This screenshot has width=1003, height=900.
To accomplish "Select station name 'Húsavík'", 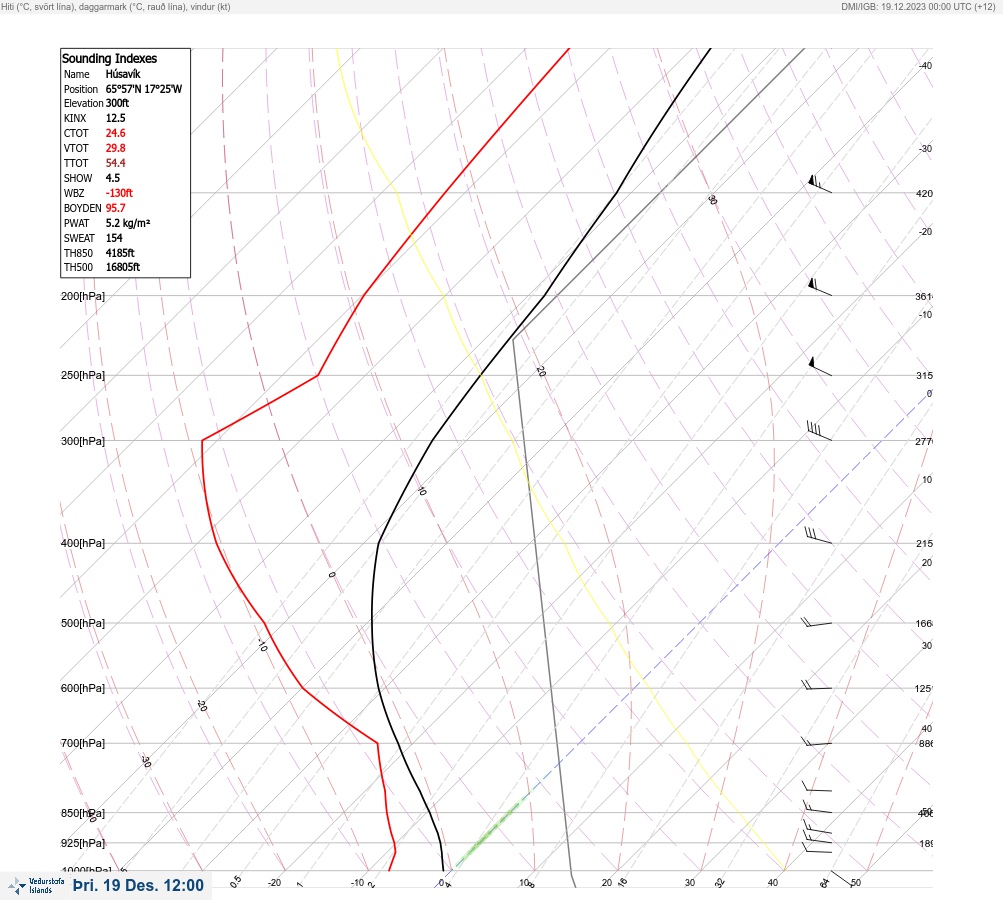I will pos(123,74).
